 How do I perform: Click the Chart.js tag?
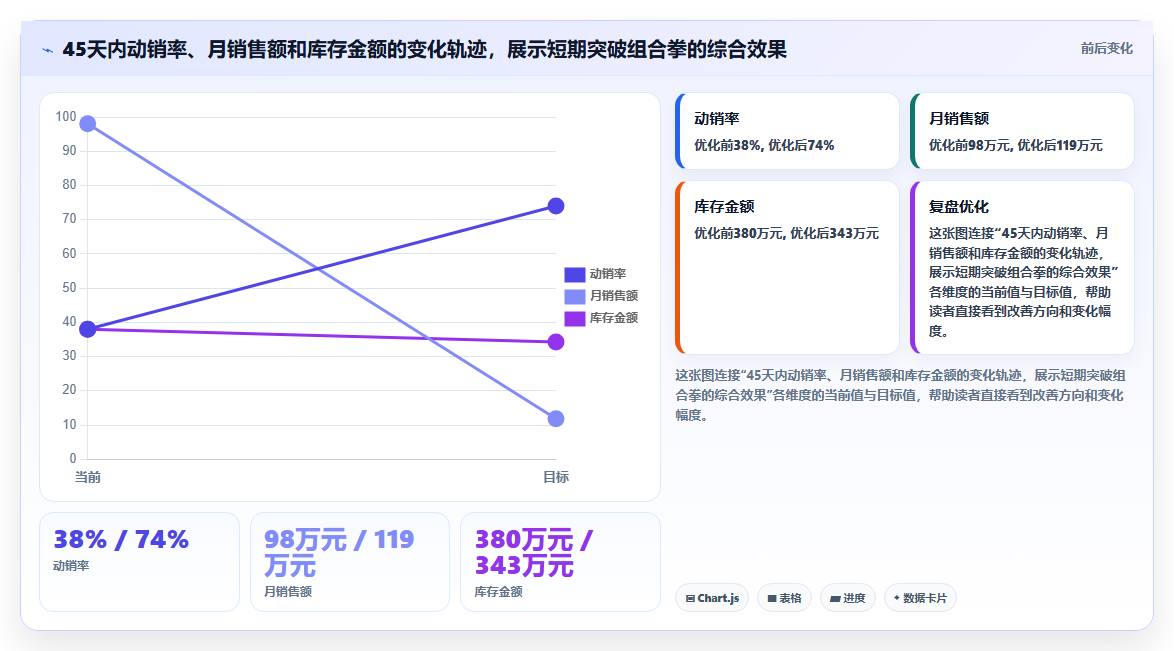(x=712, y=598)
